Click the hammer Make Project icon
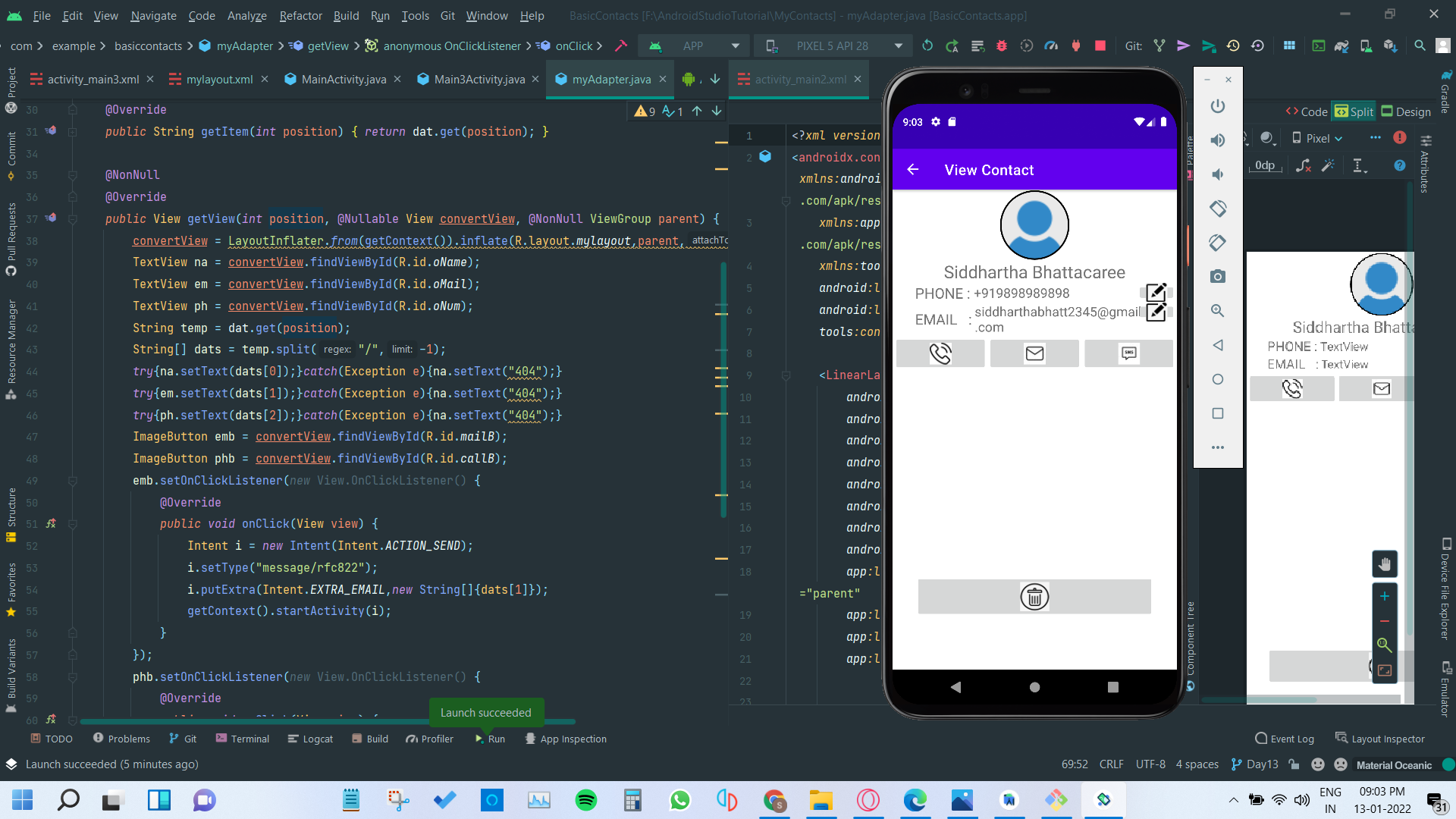Screen dimensions: 1456x819 (x=621, y=46)
